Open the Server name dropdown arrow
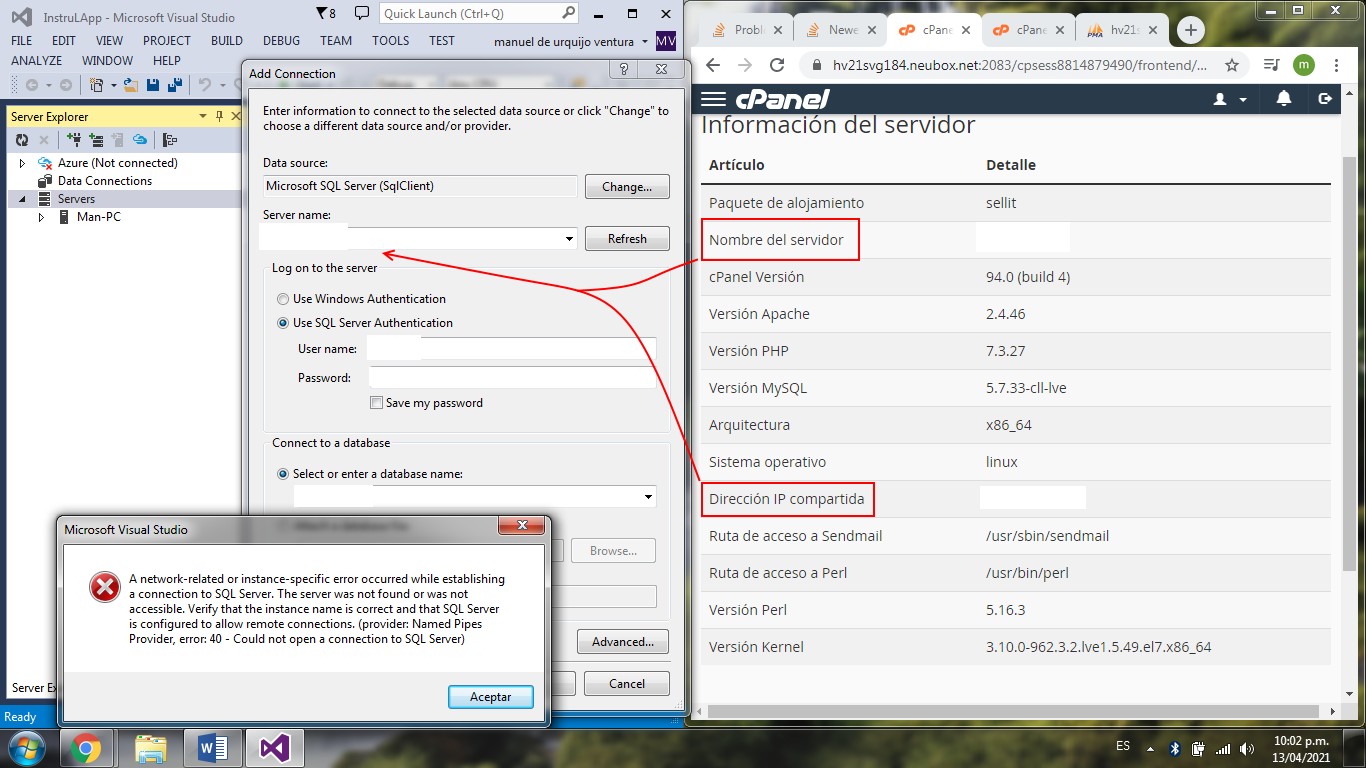Screen dimensions: 1366x768 coord(569,239)
